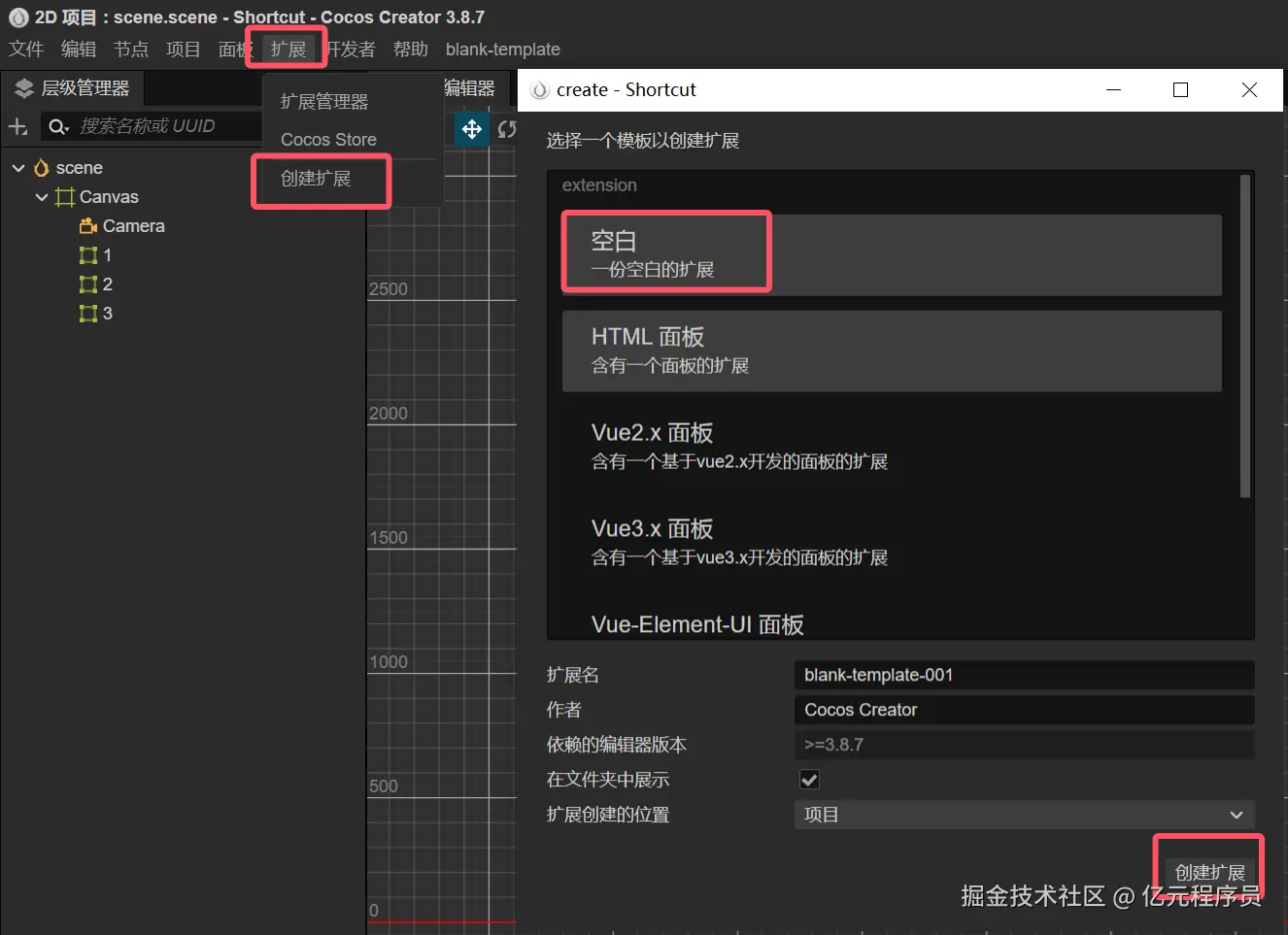The image size is (1288, 935).
Task: Click the extension name input field
Action: pyautogui.click(x=1025, y=675)
